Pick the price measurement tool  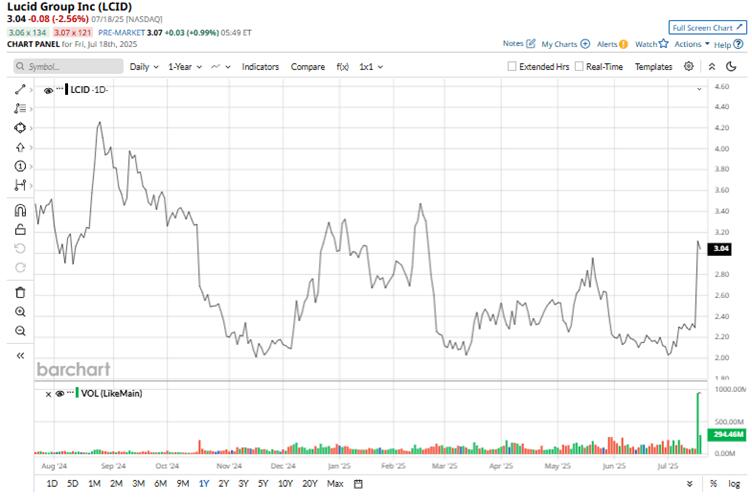[x=20, y=185]
